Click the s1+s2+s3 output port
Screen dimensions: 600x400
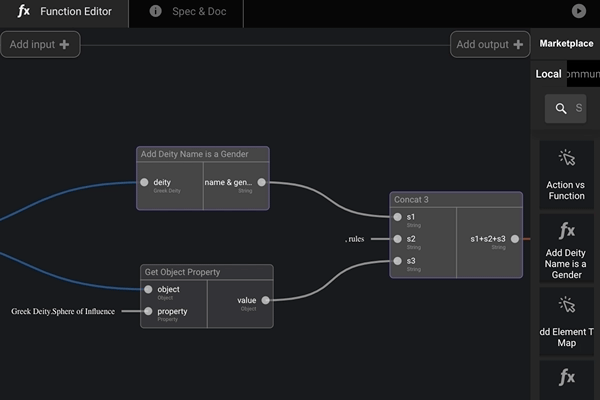click(515, 239)
